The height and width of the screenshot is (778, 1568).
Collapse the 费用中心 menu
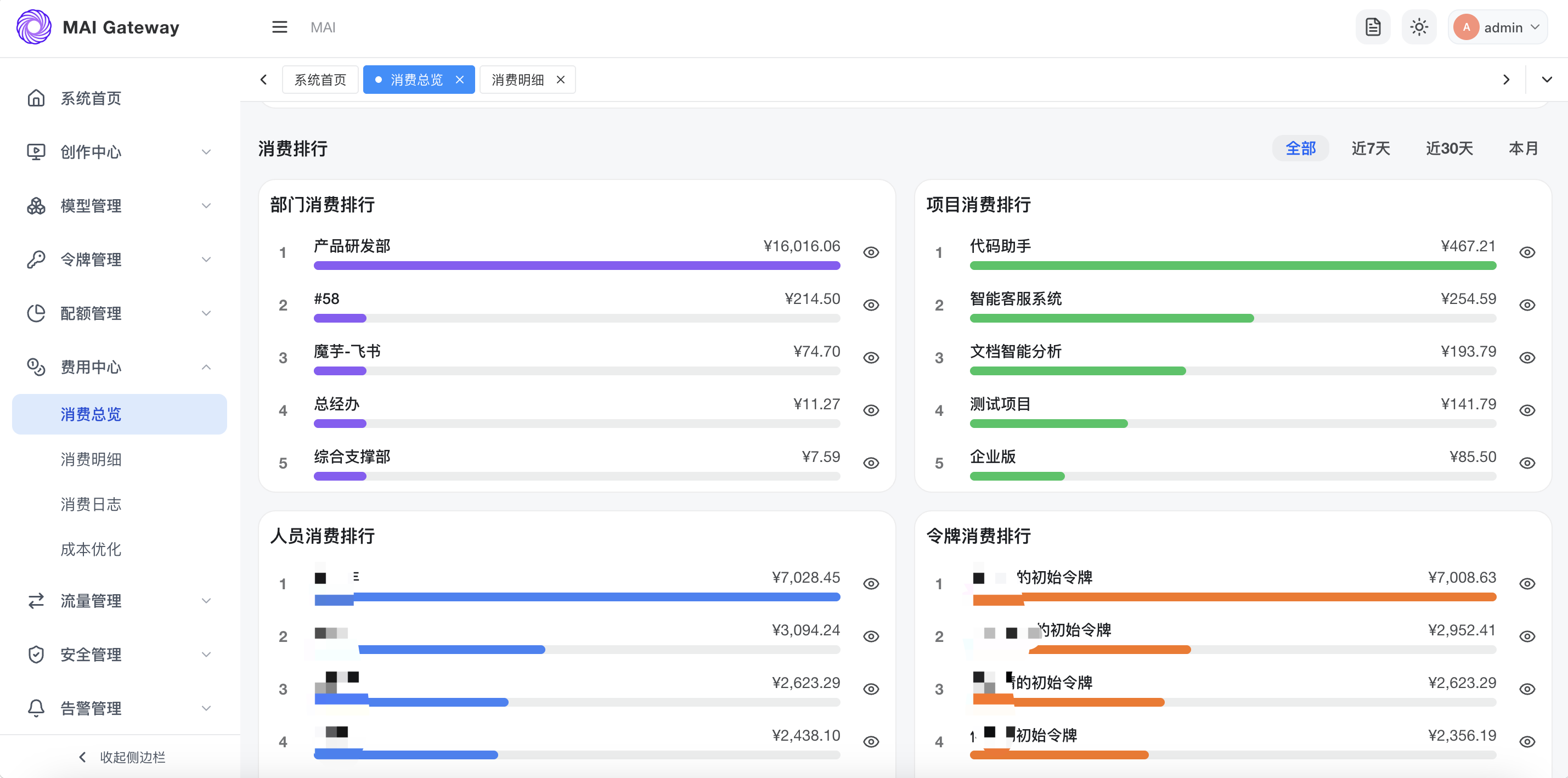coord(119,367)
